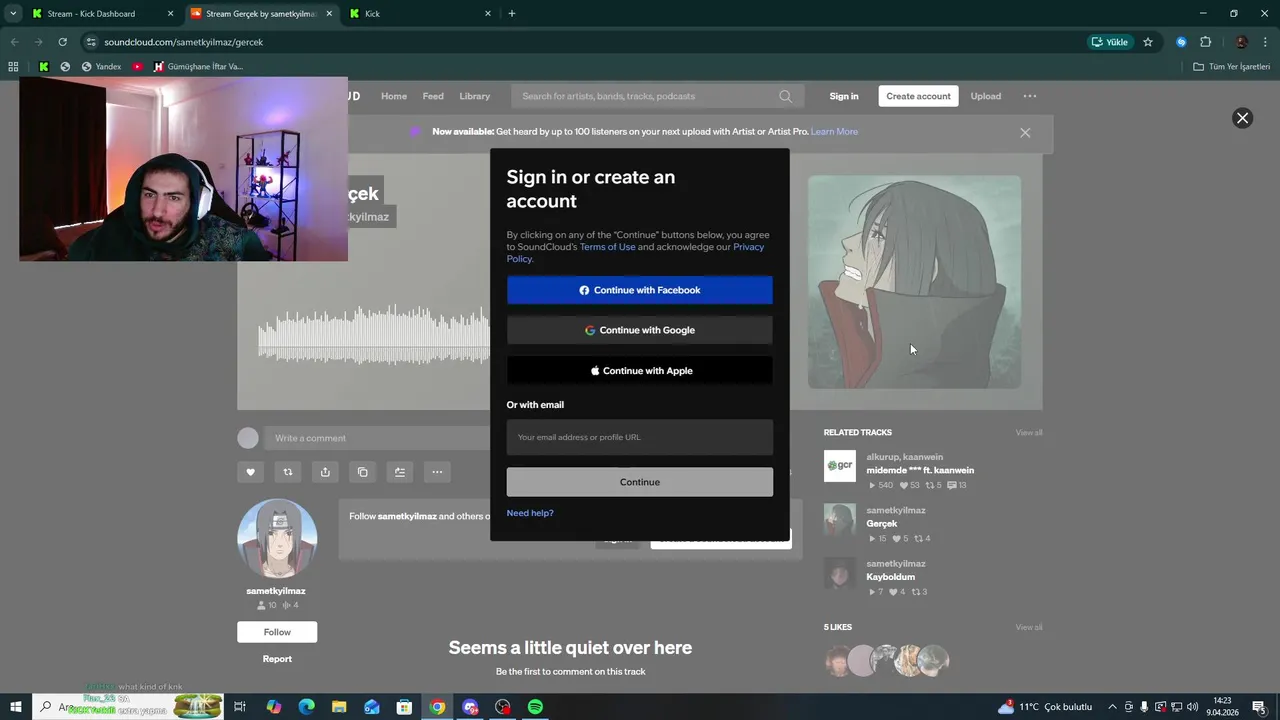This screenshot has width=1280, height=720.
Task: Open the Library tab
Action: pyautogui.click(x=475, y=96)
